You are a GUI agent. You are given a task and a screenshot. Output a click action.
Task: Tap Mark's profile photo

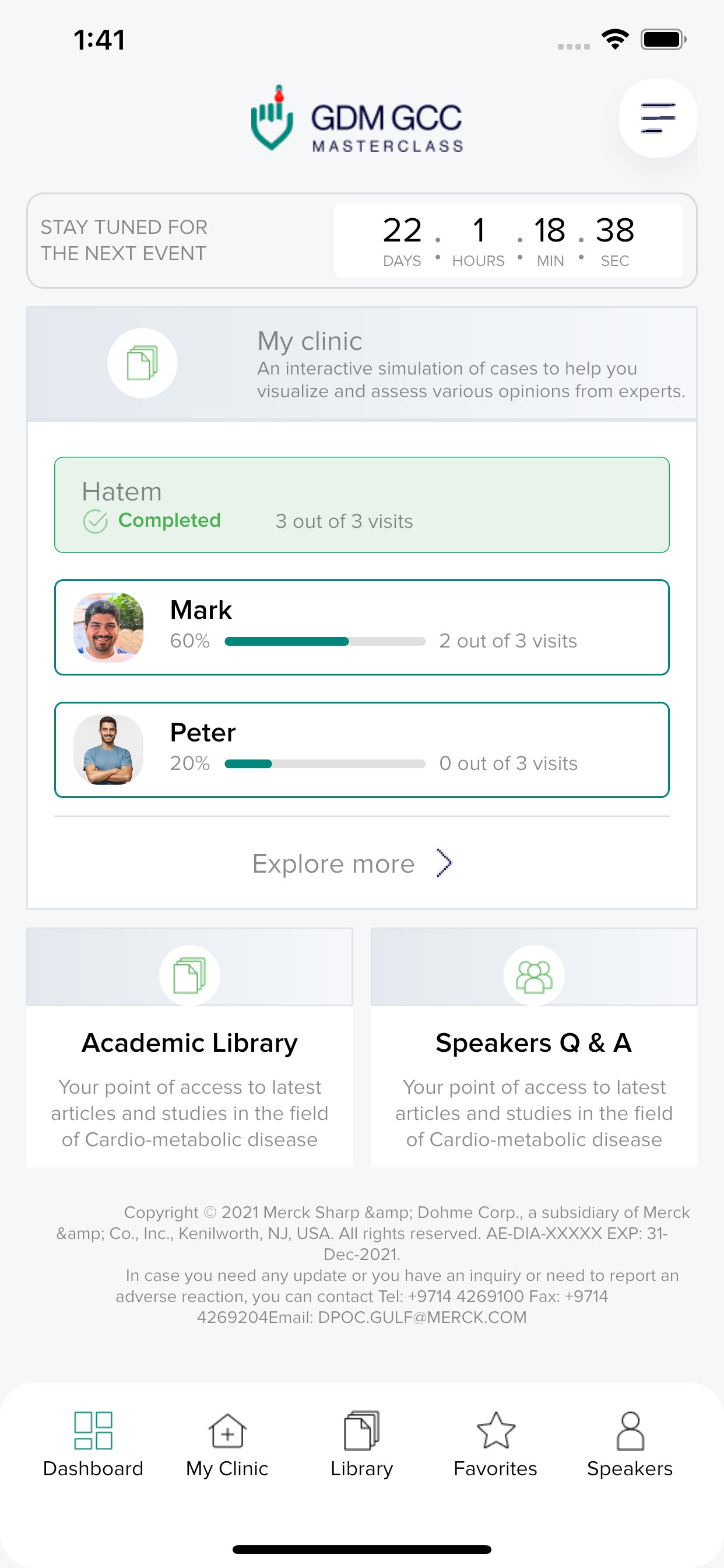[x=108, y=627]
